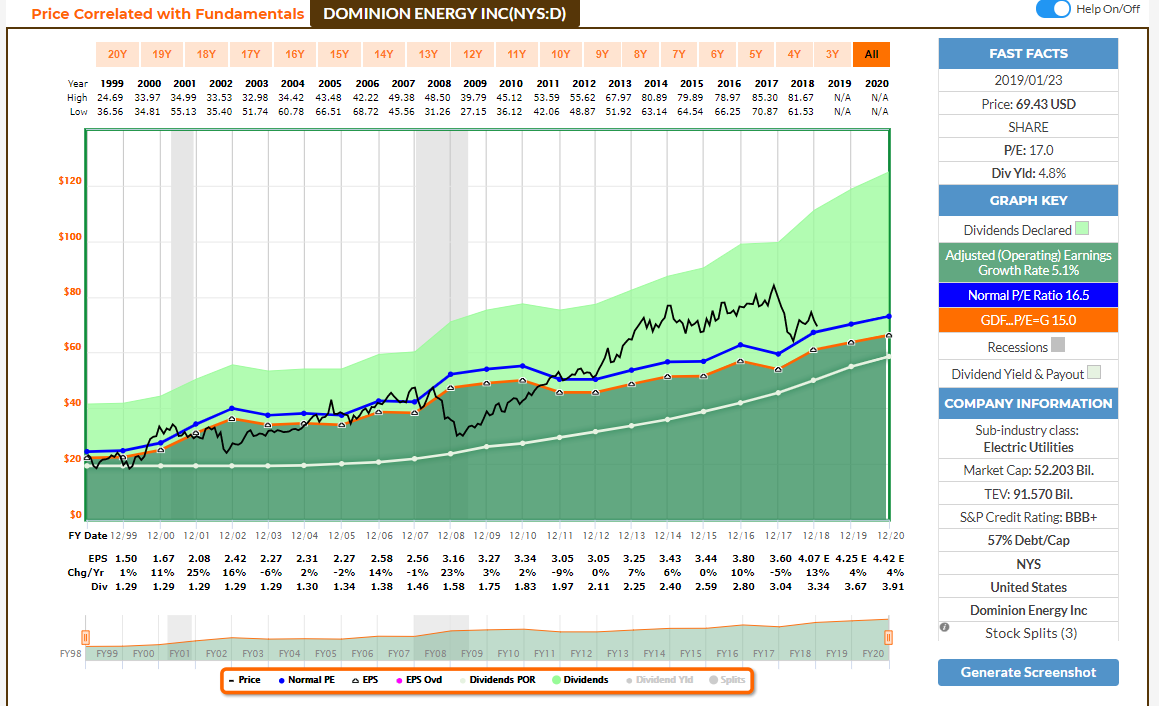Viewport: 1159px width, 706px height.
Task: Grab the right range slider handle
Action: 888,637
